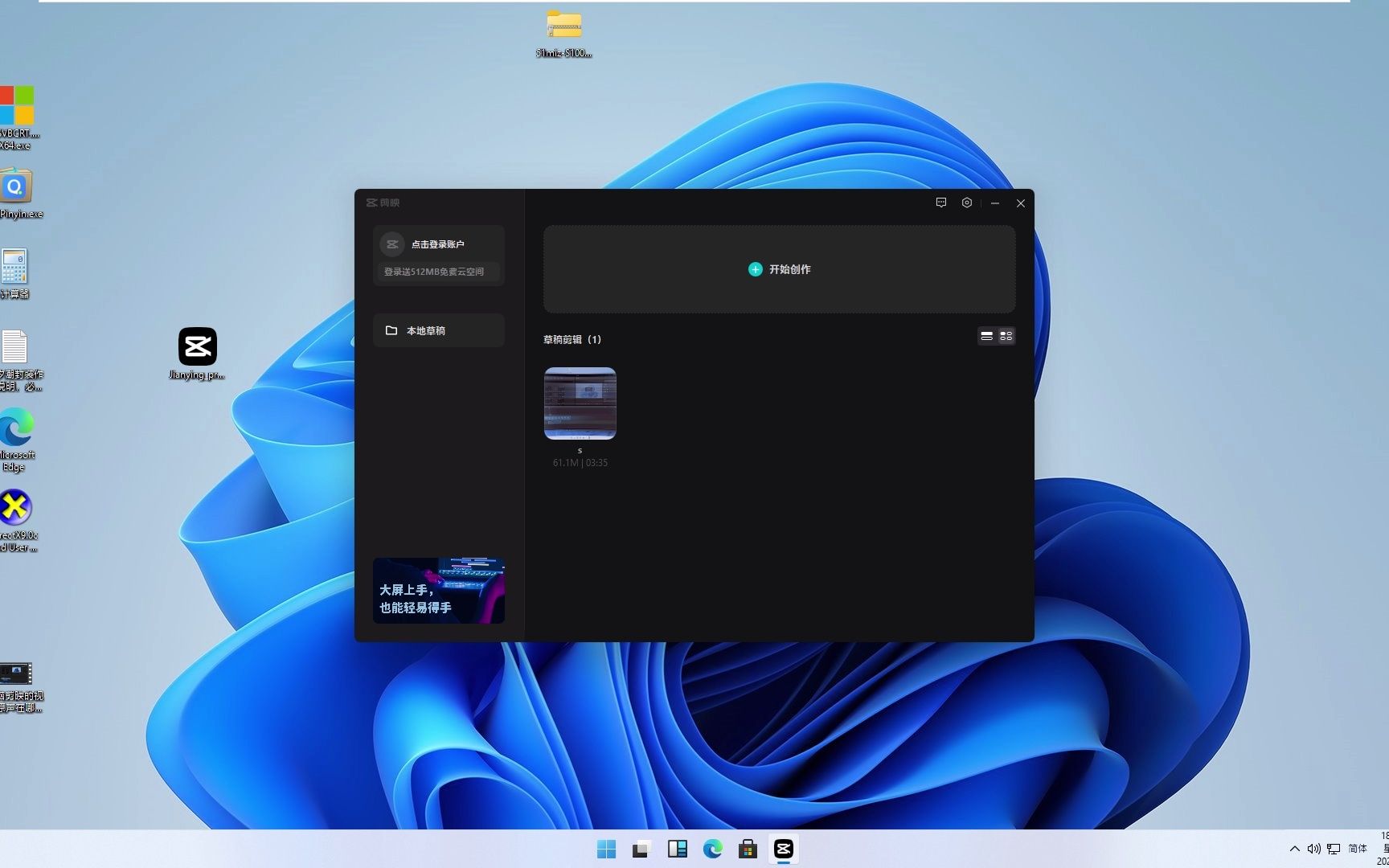Open the feedback message icon in title bar

click(x=941, y=203)
